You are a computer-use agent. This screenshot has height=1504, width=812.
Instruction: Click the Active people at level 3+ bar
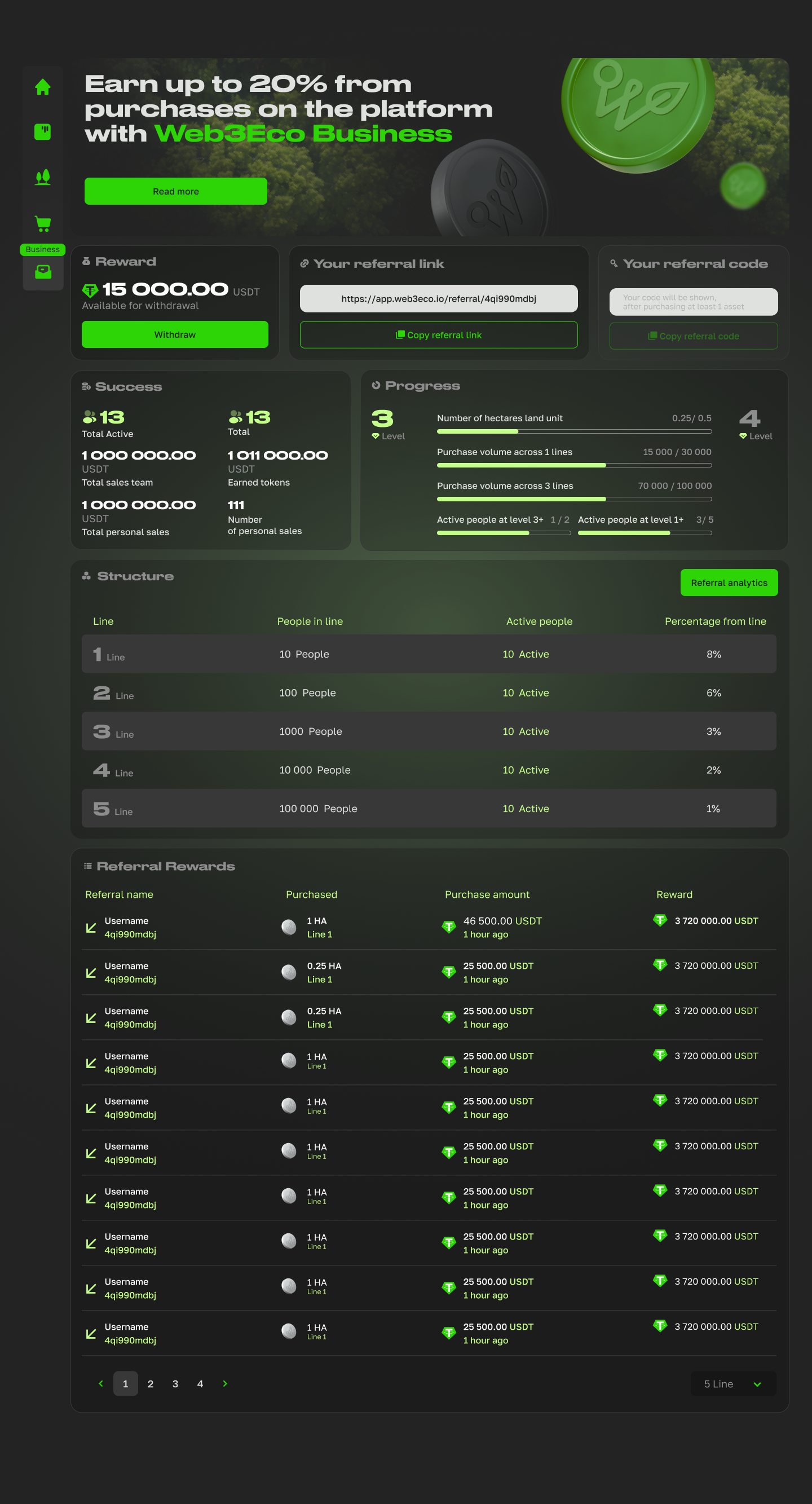tap(504, 533)
